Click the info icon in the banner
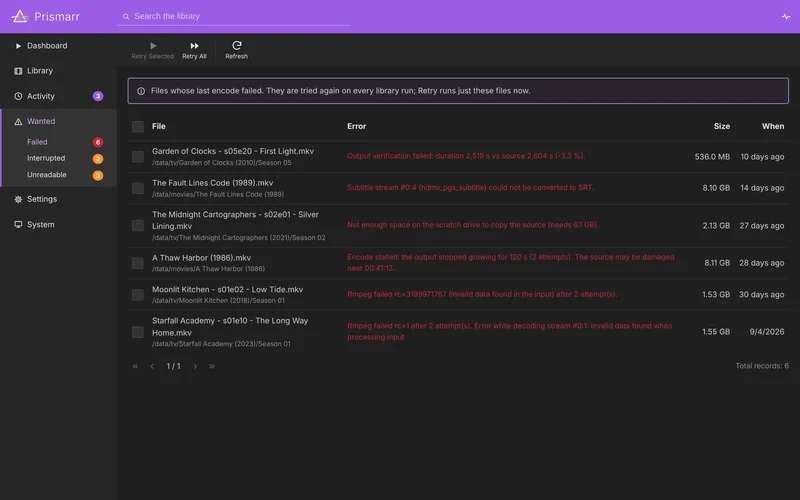The width and height of the screenshot is (800, 500). (x=141, y=91)
